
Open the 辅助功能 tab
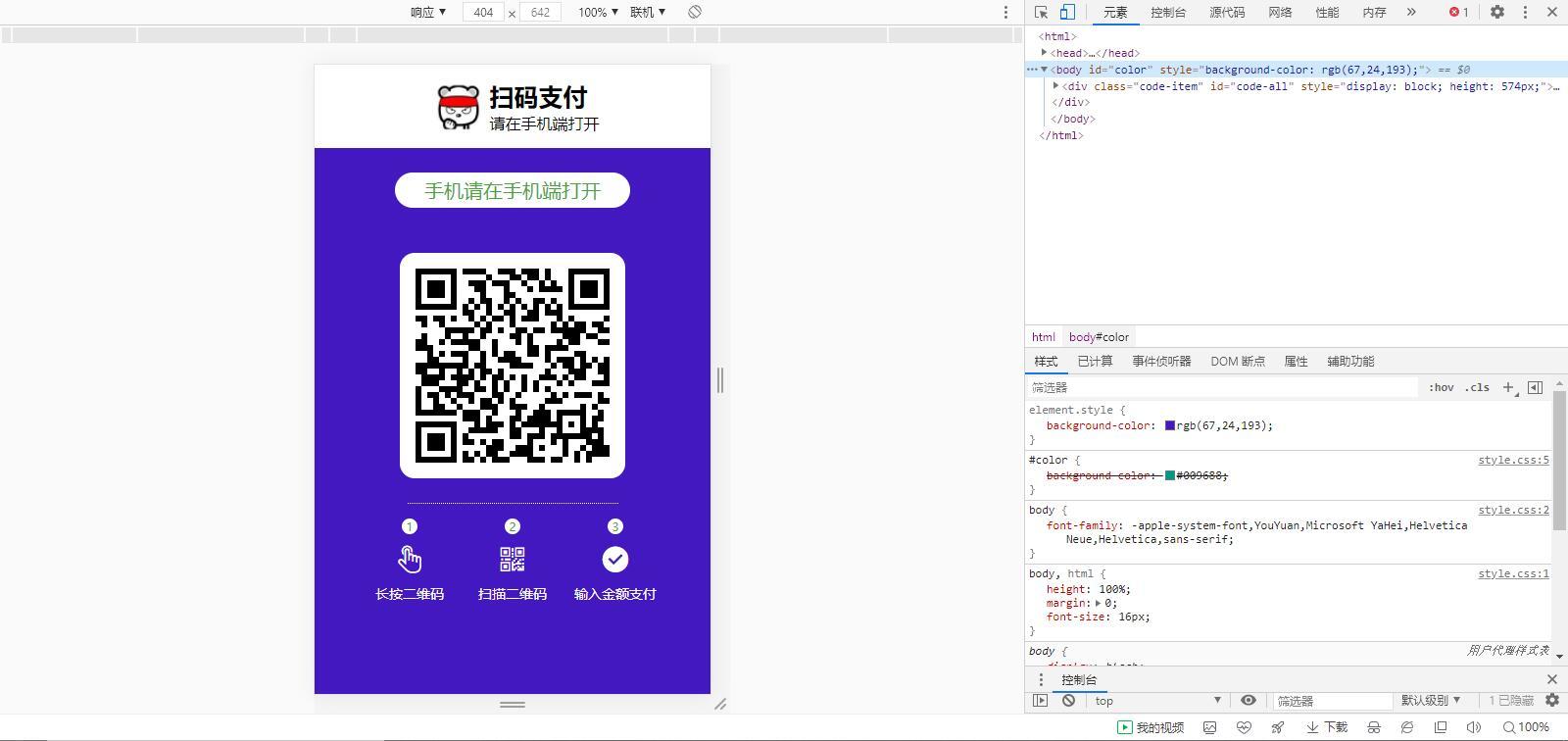pyautogui.click(x=1350, y=362)
